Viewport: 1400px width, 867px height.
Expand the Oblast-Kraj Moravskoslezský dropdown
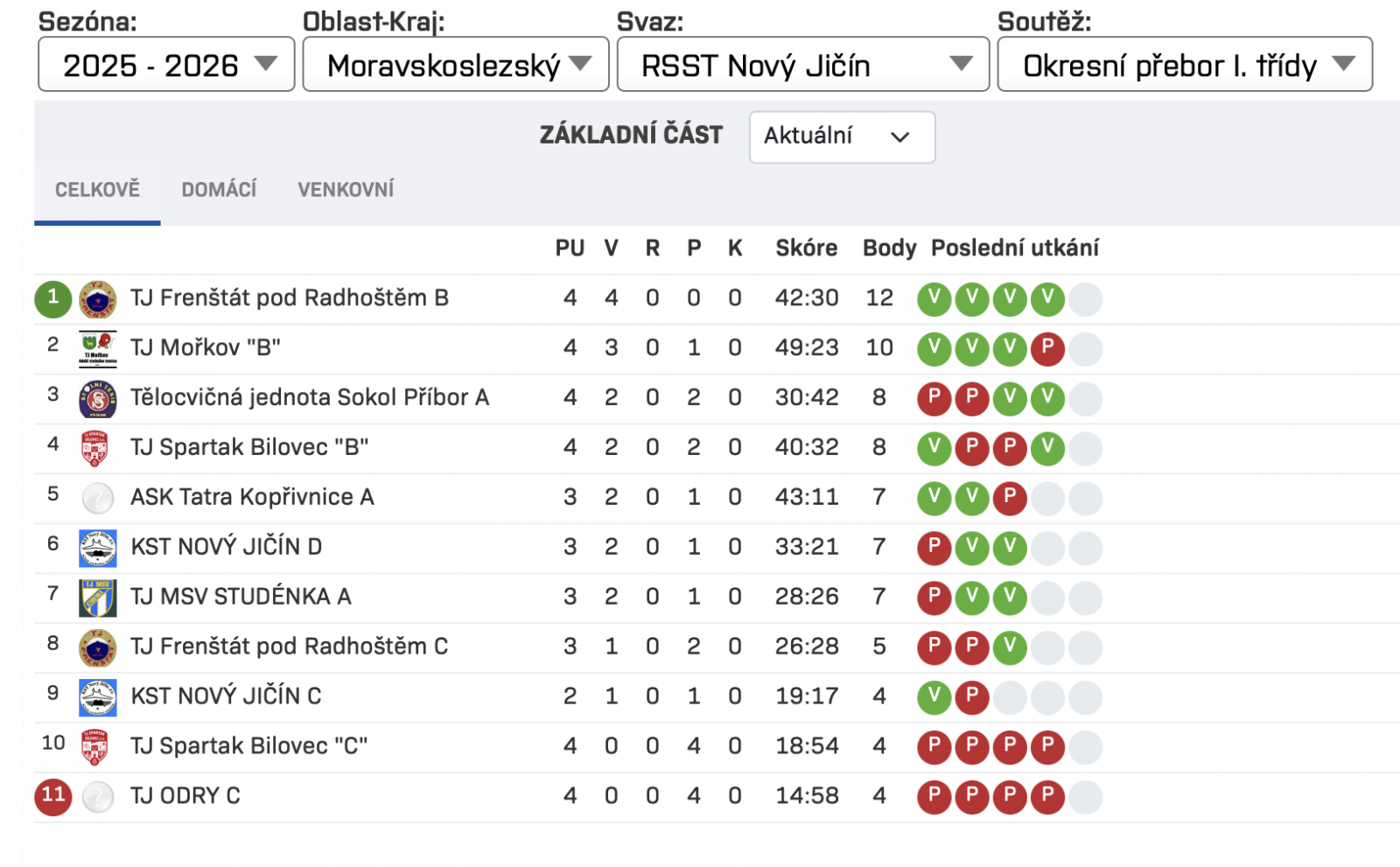(455, 65)
